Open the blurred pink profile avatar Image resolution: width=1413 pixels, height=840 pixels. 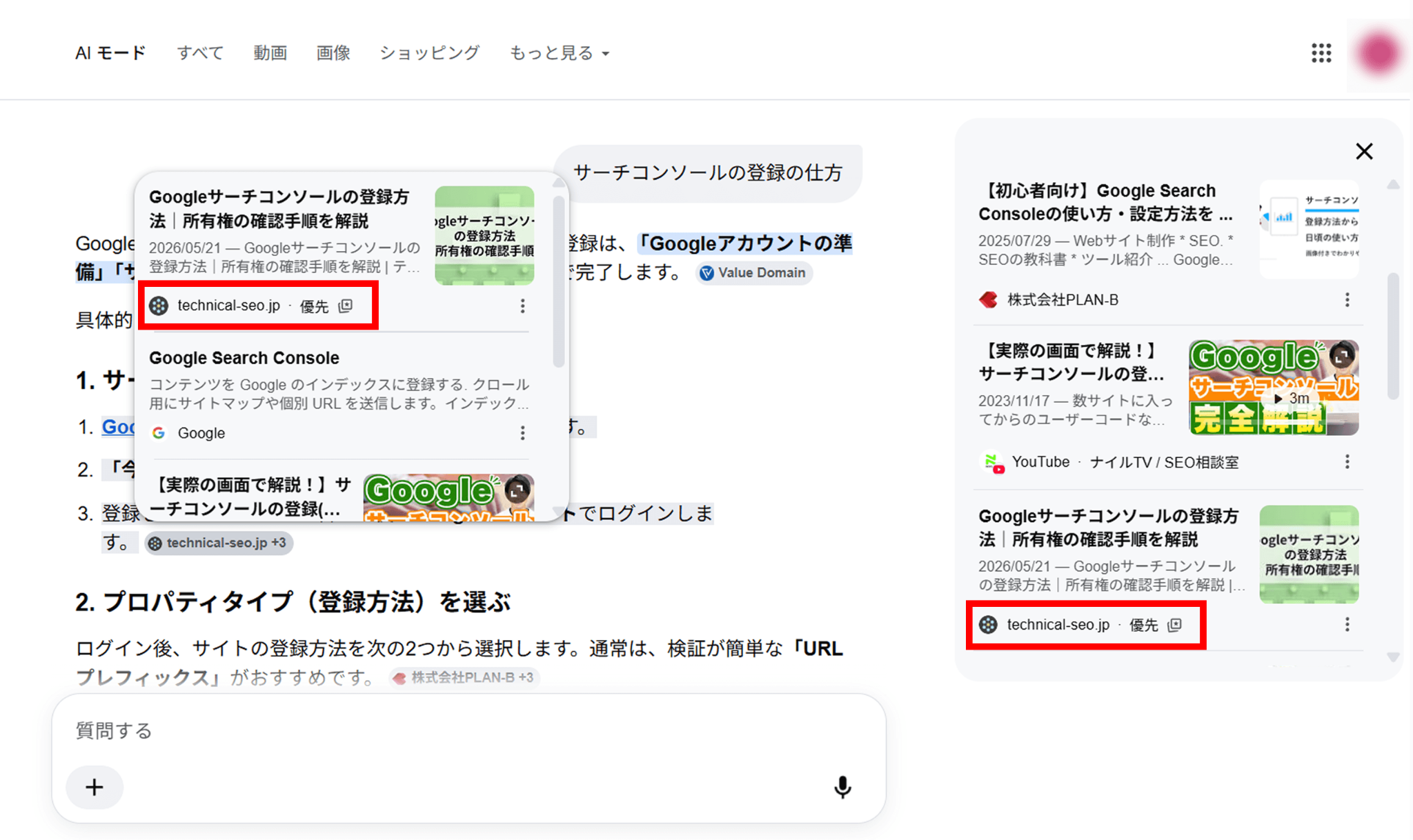coord(1378,53)
